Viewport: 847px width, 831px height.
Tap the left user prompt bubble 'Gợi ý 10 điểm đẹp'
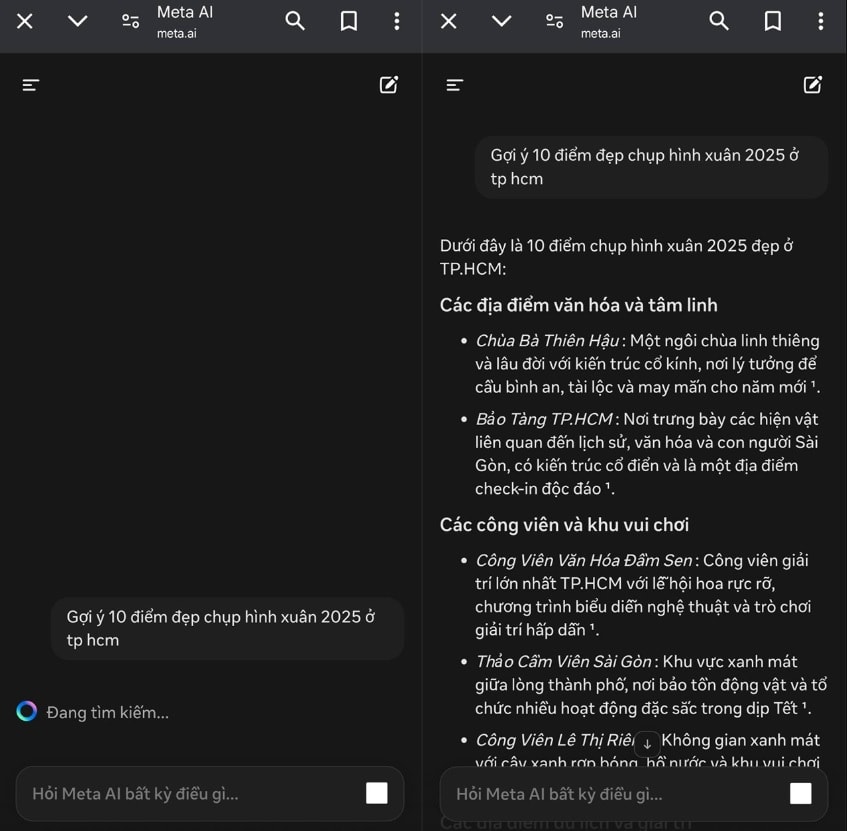(227, 628)
